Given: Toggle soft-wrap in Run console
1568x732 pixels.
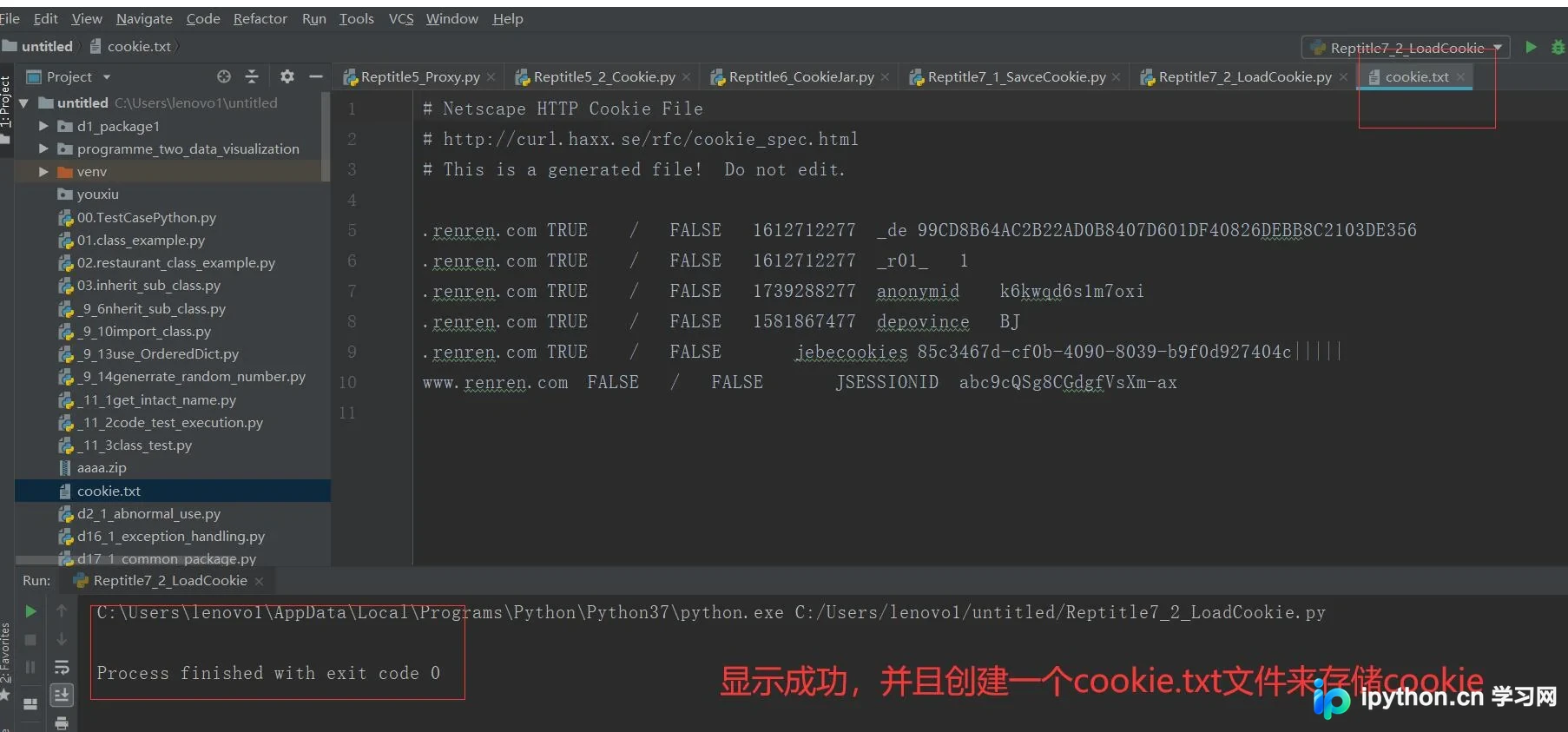Looking at the screenshot, I should 62,667.
